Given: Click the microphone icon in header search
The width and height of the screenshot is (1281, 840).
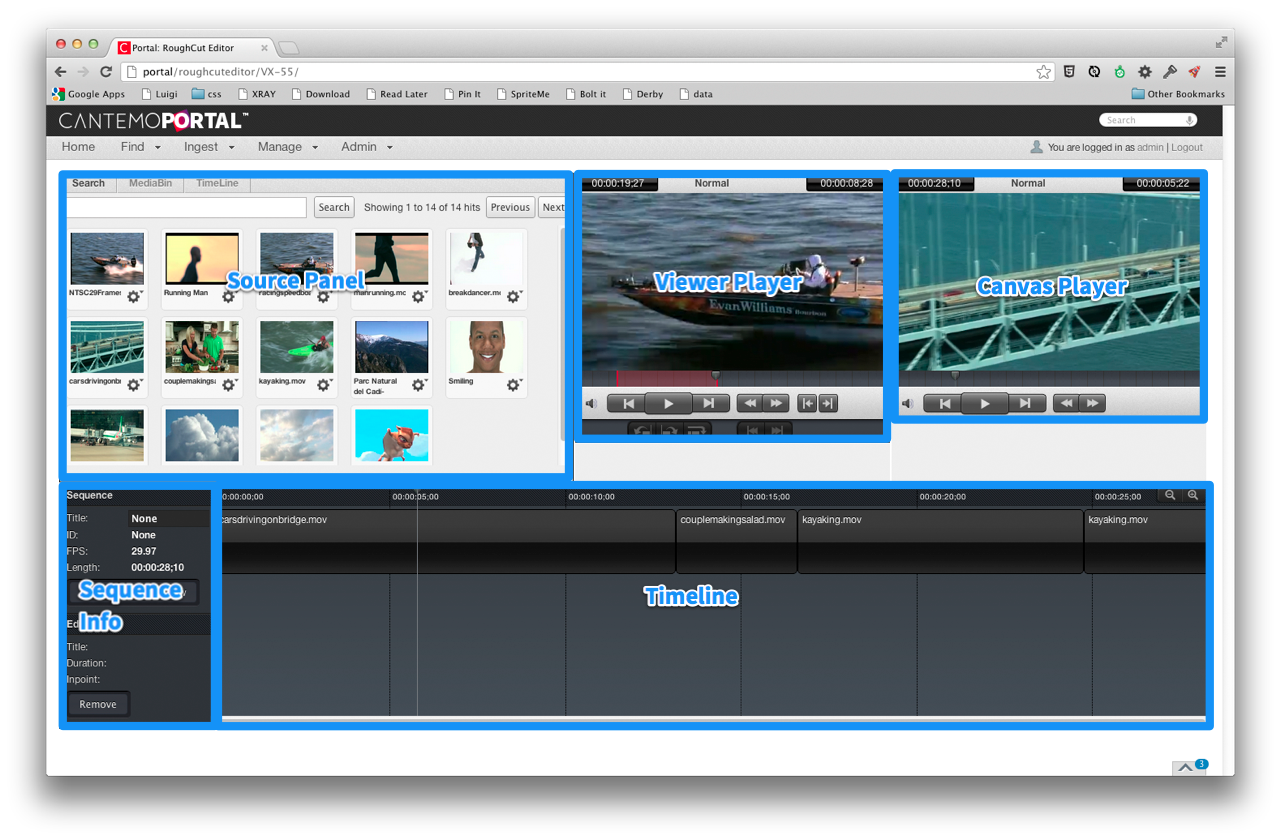Looking at the screenshot, I should (x=1189, y=120).
